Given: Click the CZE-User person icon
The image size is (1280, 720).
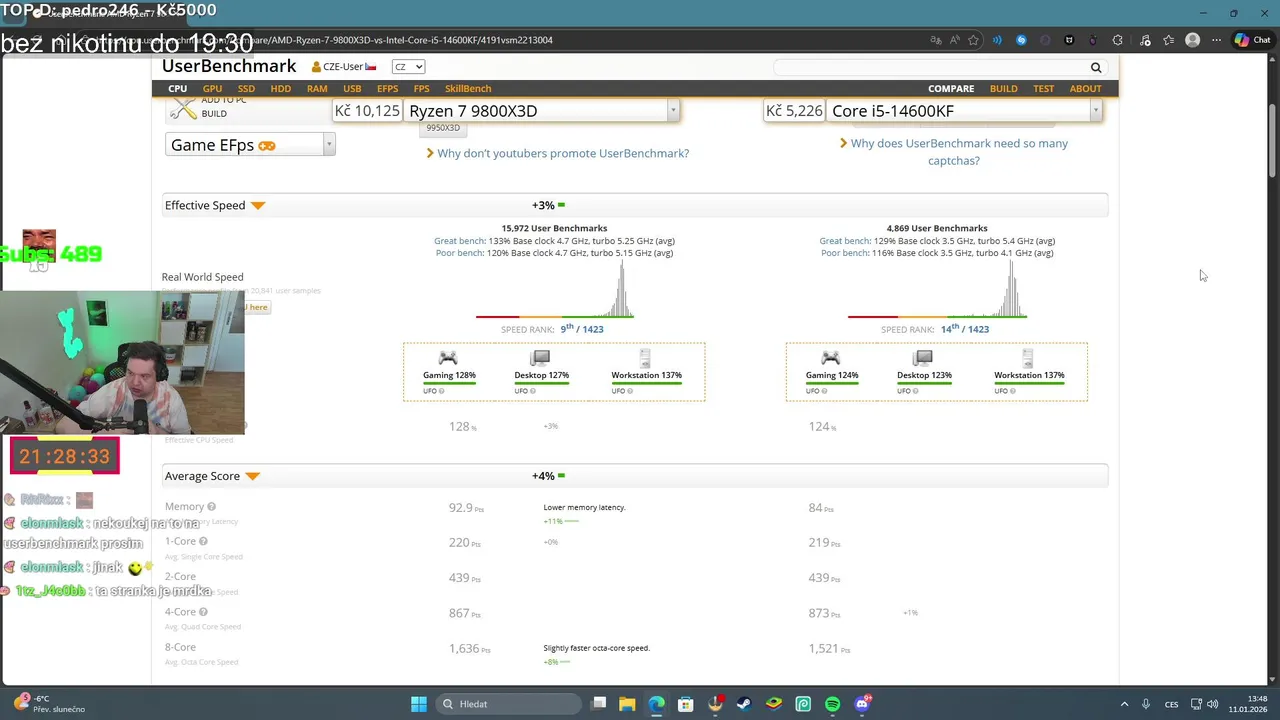Looking at the screenshot, I should 316,67.
